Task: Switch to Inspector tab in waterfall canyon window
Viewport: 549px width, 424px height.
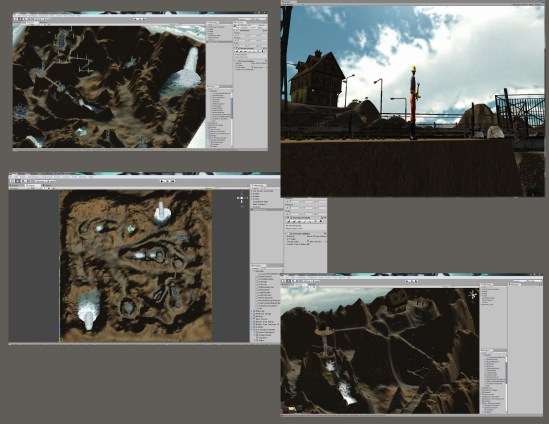Action: [240, 22]
